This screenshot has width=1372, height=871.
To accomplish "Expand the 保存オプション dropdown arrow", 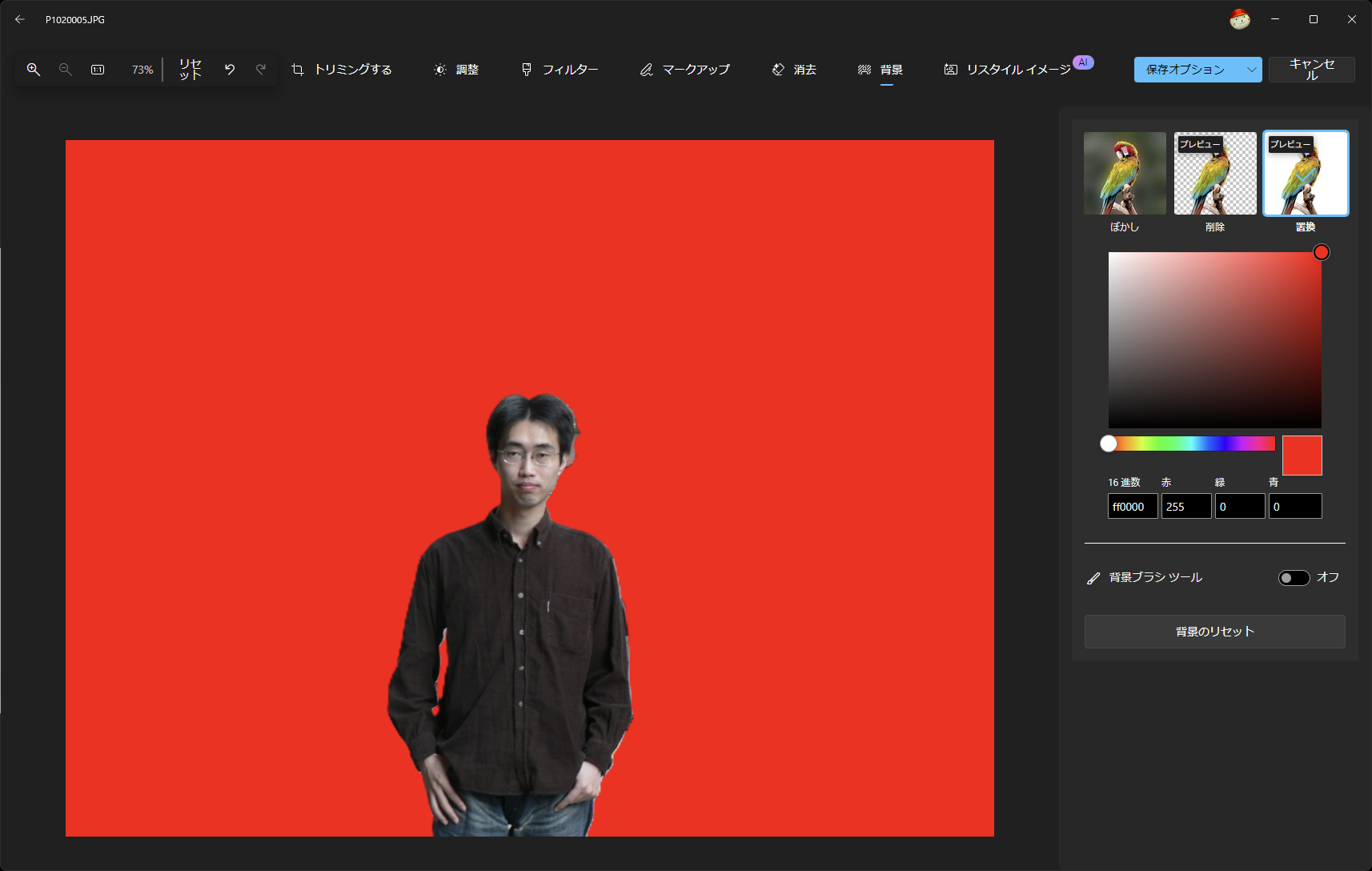I will 1251,70.
